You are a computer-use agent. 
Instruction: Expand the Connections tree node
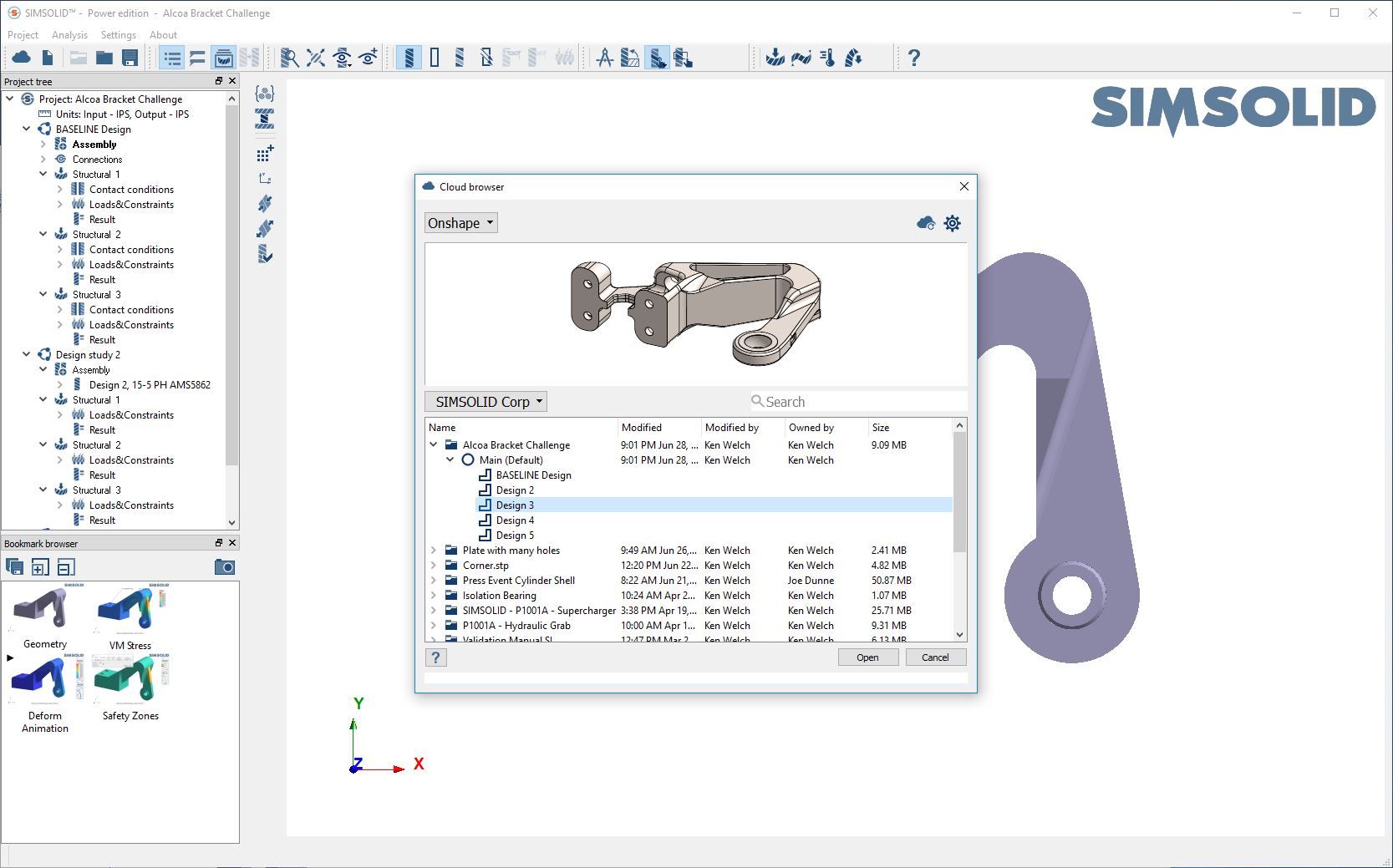43,160
